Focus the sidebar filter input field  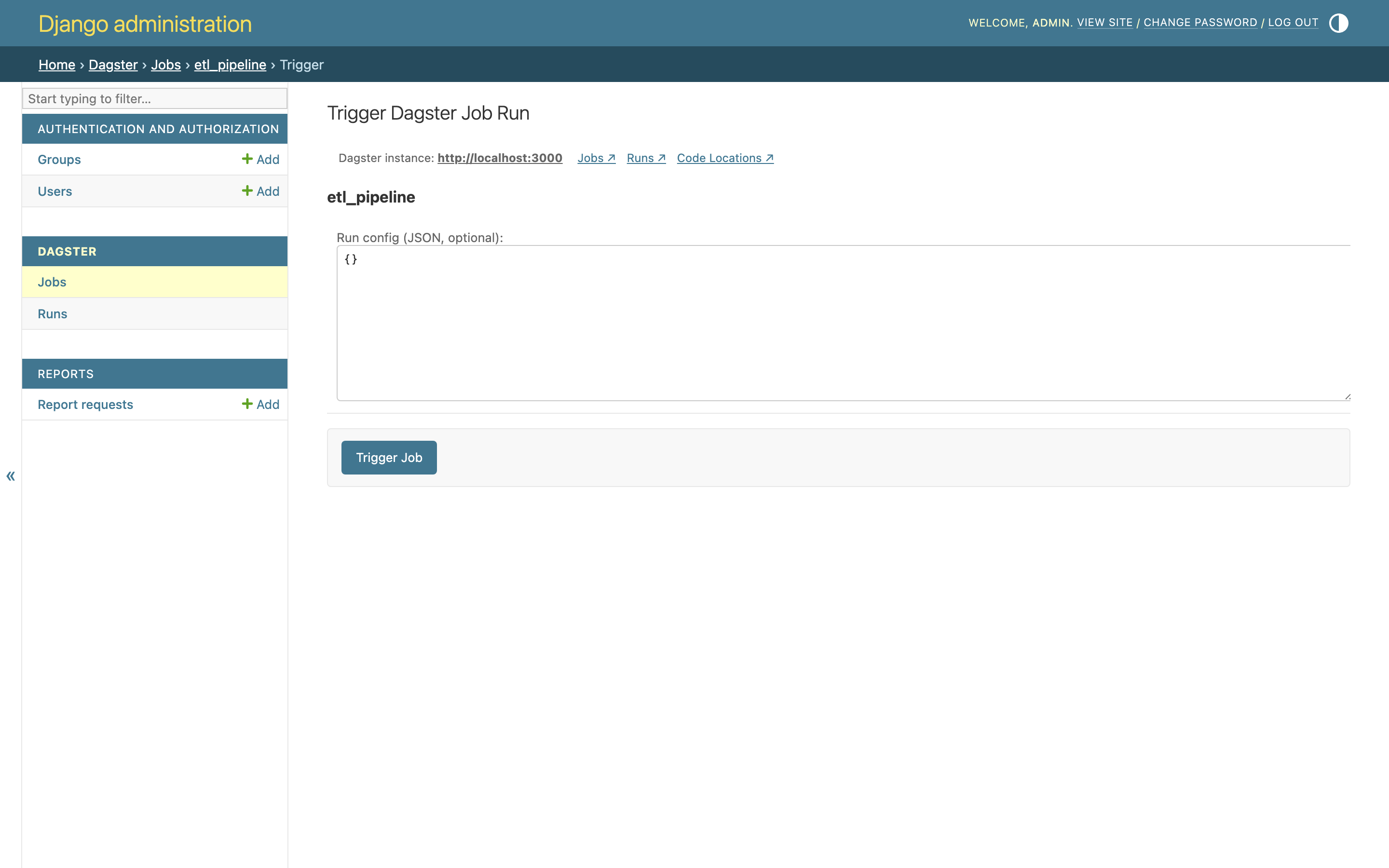pos(154,99)
